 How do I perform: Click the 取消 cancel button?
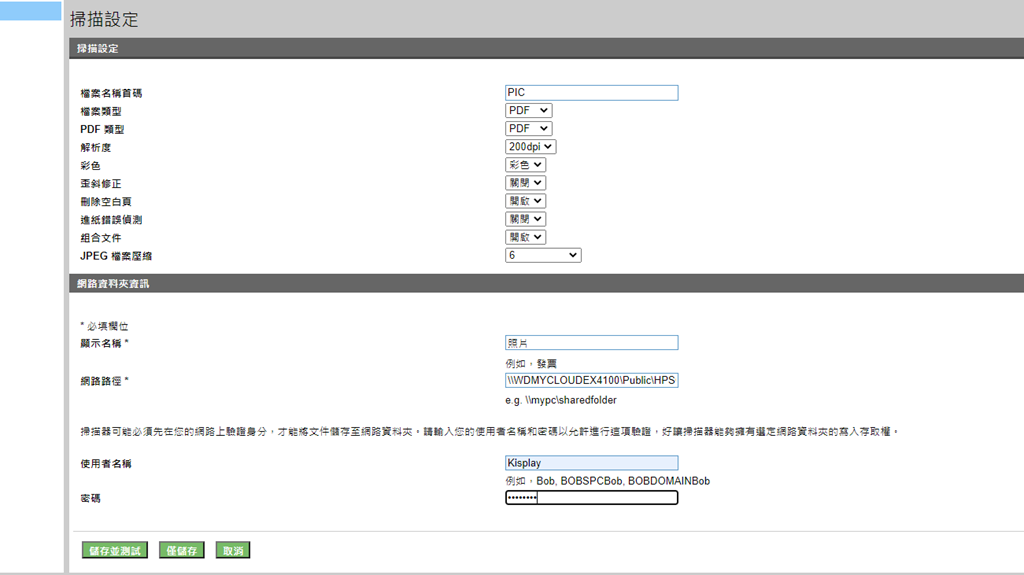coord(234,550)
